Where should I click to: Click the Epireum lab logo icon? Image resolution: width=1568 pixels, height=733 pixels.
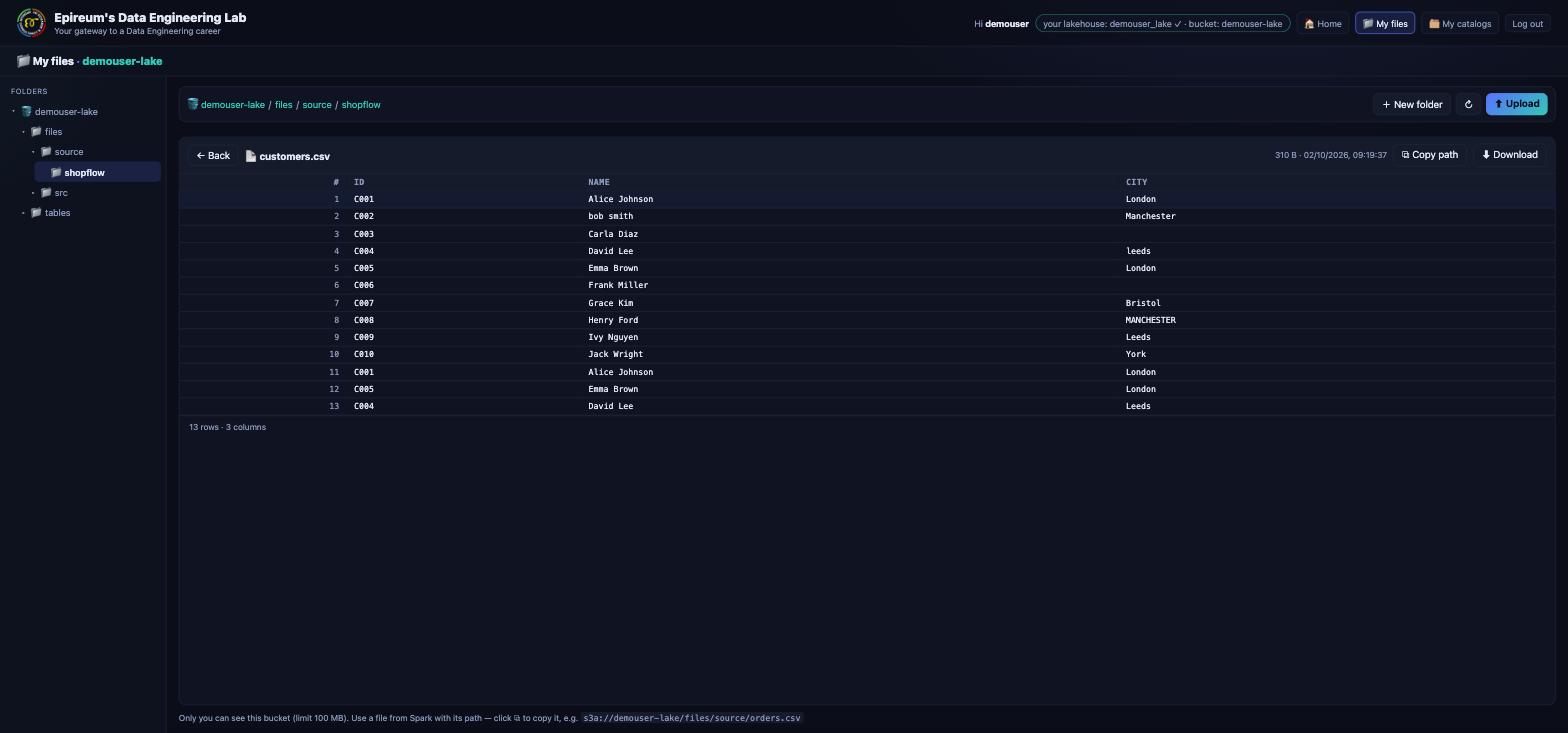click(x=31, y=23)
